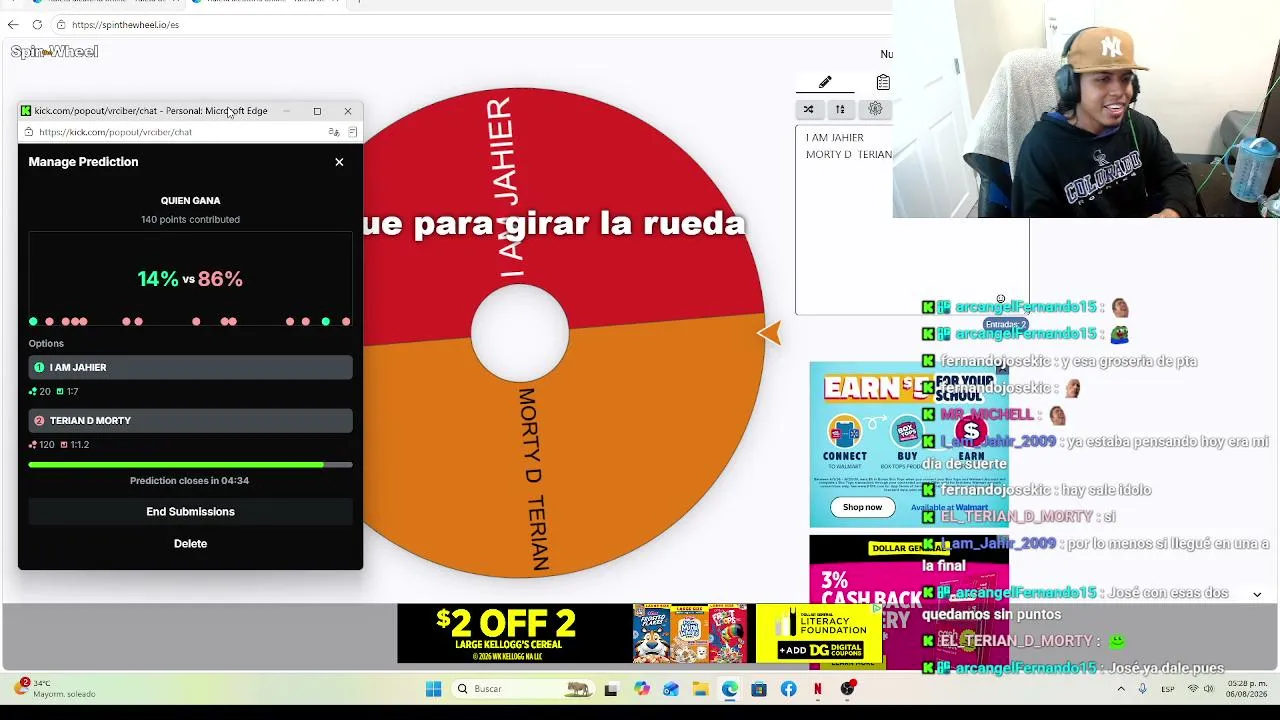Open the Wi-Fi network tray icon
This screenshot has width=1280, height=720.
(1193, 689)
